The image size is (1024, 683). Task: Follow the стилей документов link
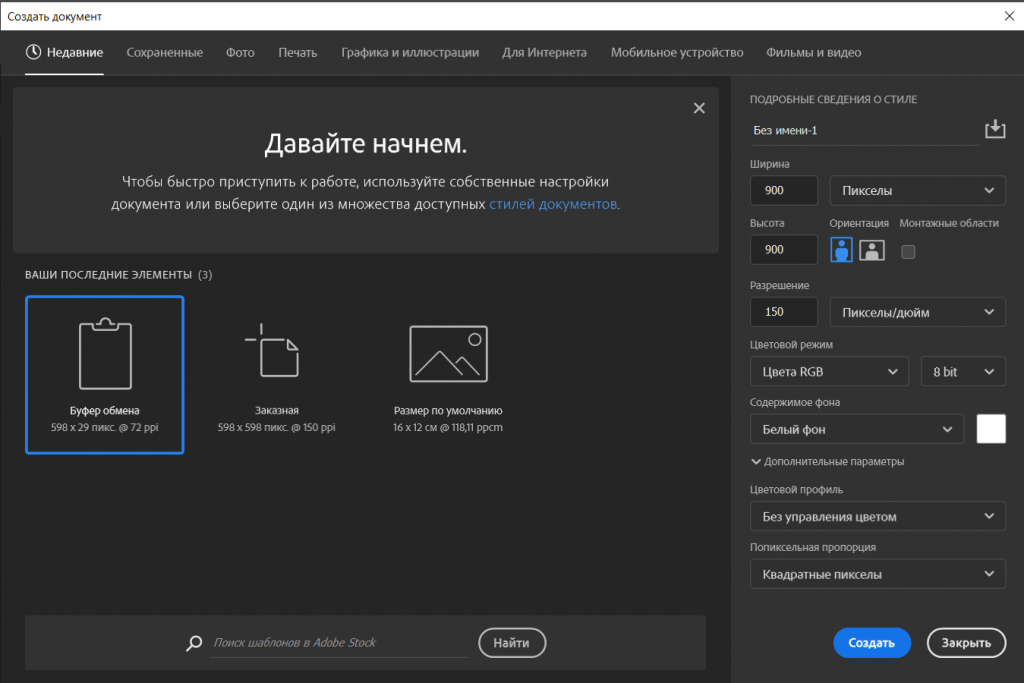(x=553, y=204)
